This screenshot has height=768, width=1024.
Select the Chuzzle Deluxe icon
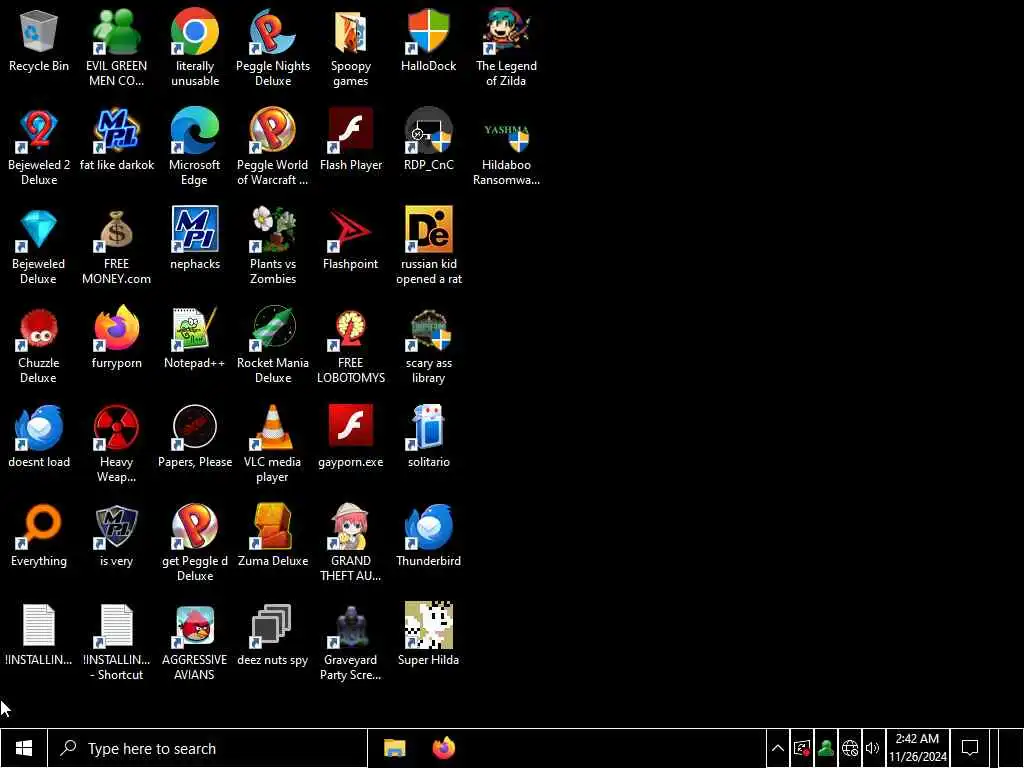click(x=39, y=345)
